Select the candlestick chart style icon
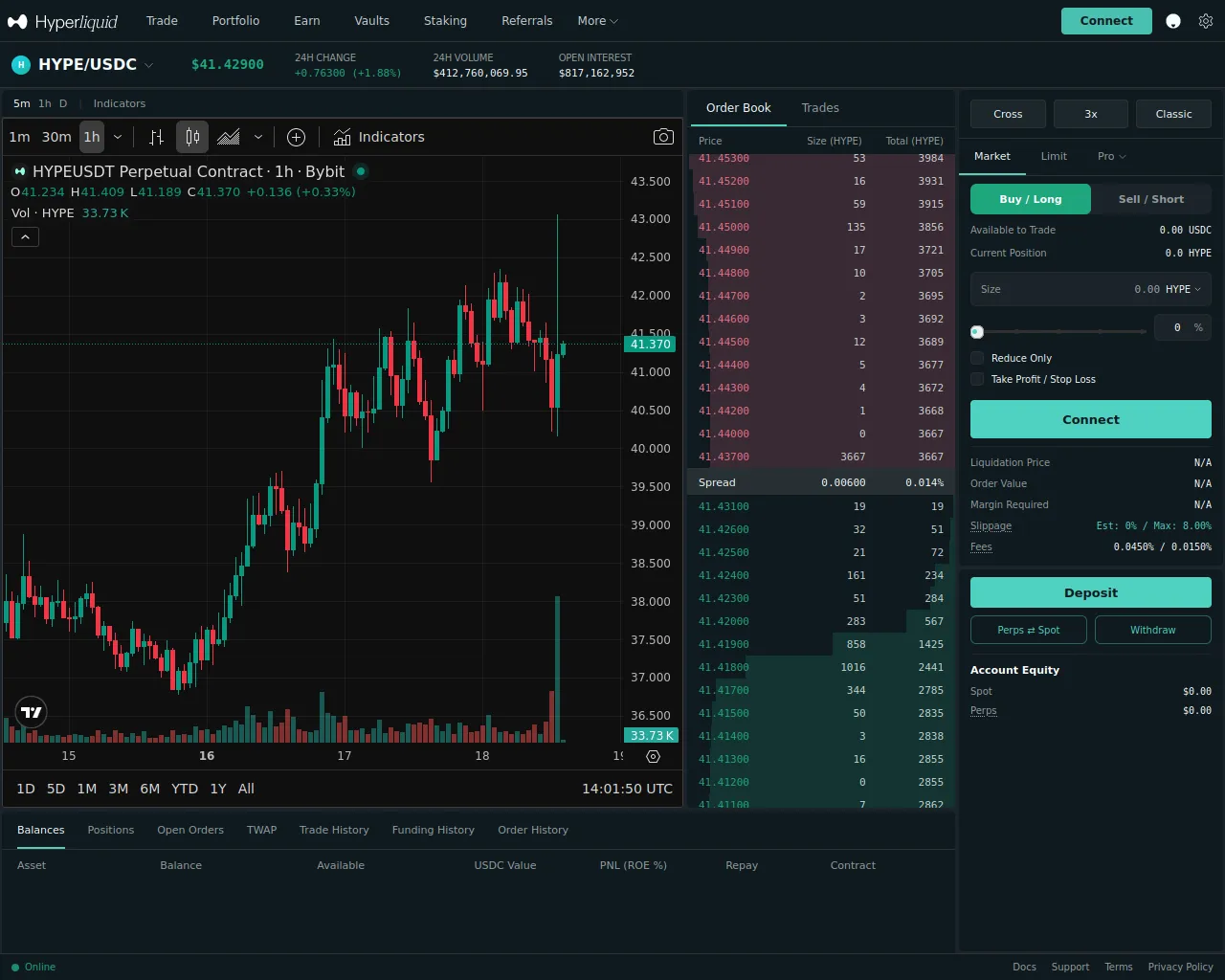The width and height of the screenshot is (1225, 980). coord(192,137)
